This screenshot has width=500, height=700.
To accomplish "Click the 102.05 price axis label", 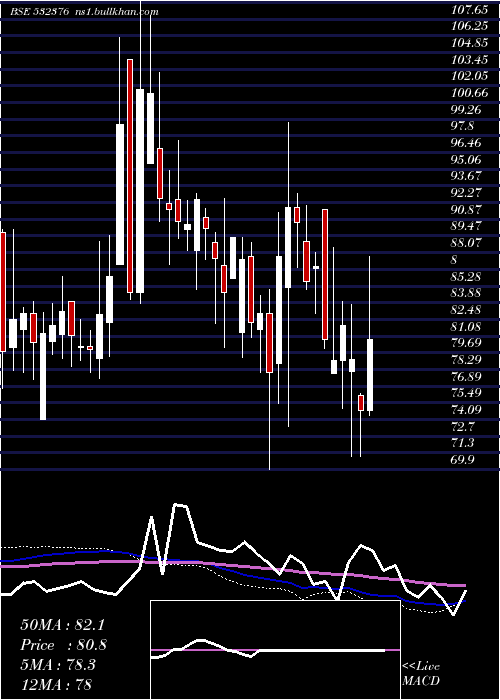I will [468, 76].
